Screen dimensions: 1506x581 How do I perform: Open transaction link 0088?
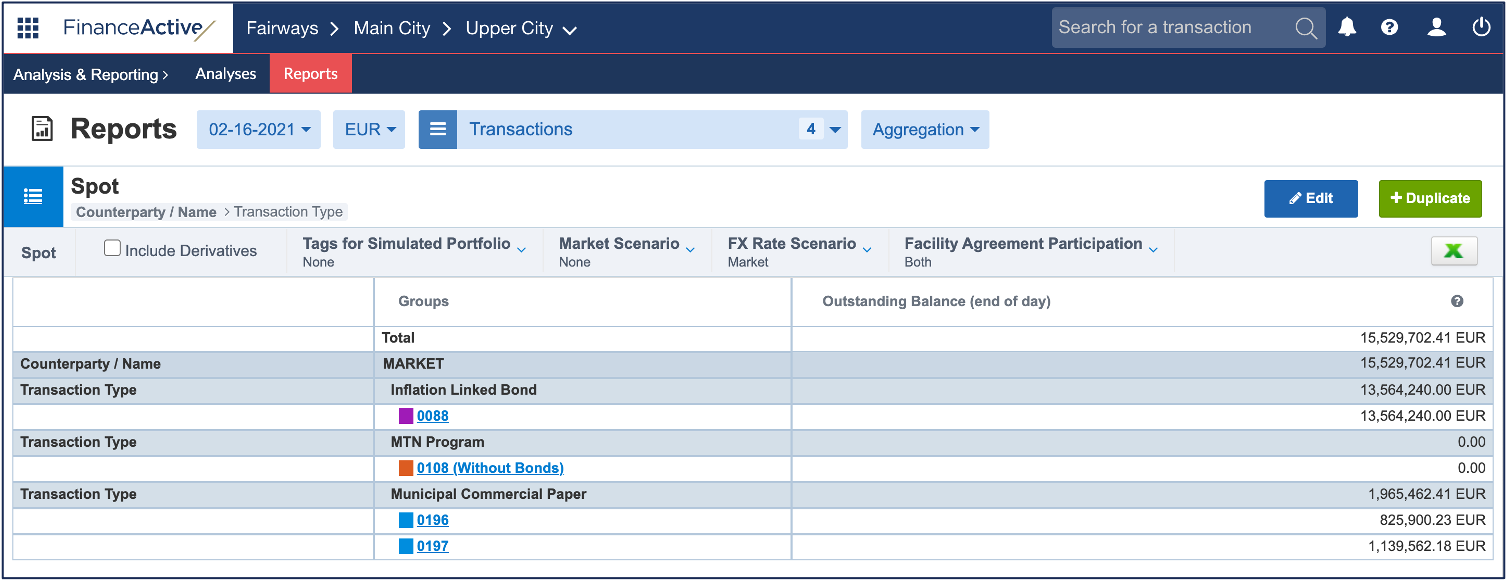point(433,416)
